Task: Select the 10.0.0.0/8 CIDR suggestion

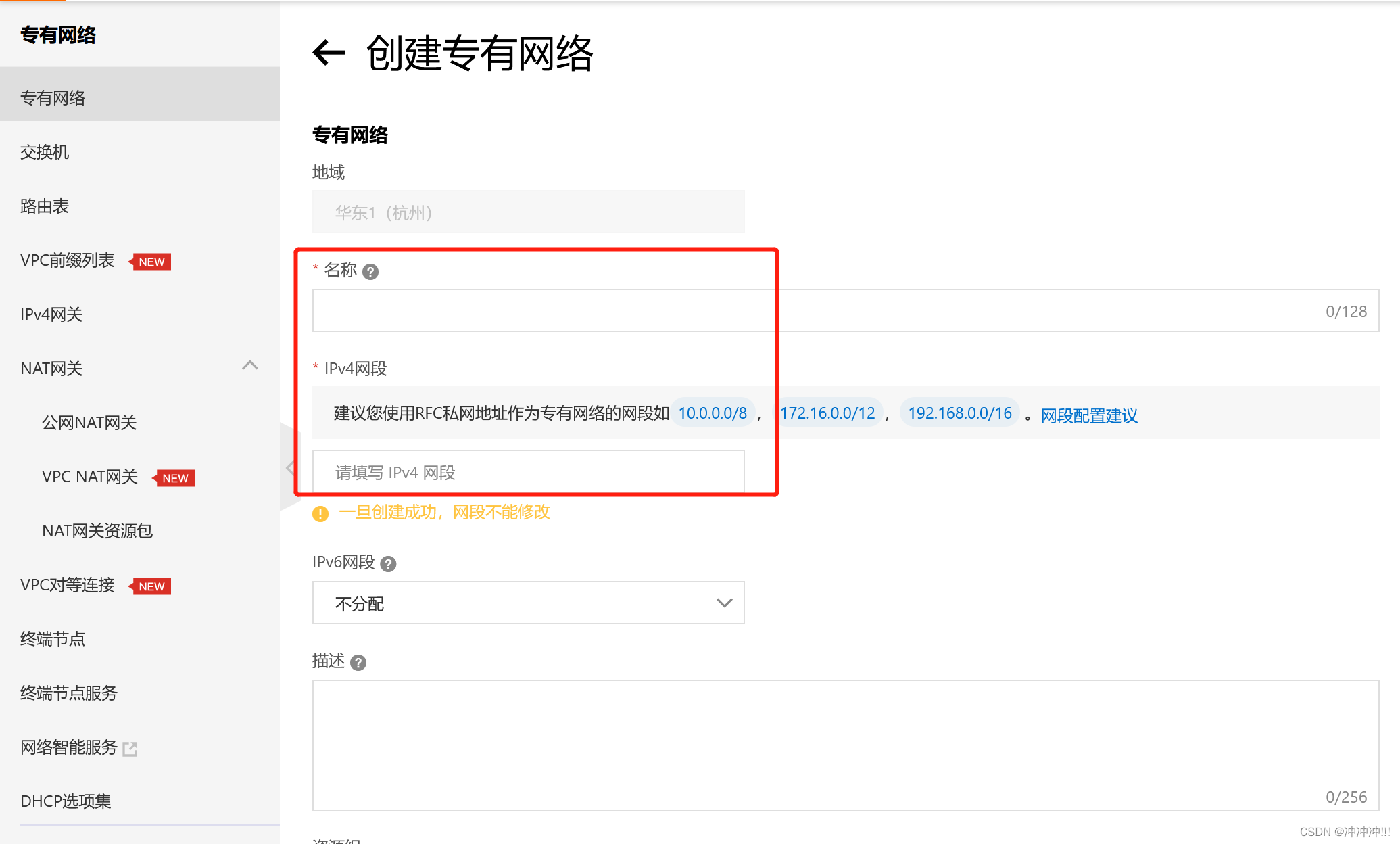Action: click(x=713, y=413)
